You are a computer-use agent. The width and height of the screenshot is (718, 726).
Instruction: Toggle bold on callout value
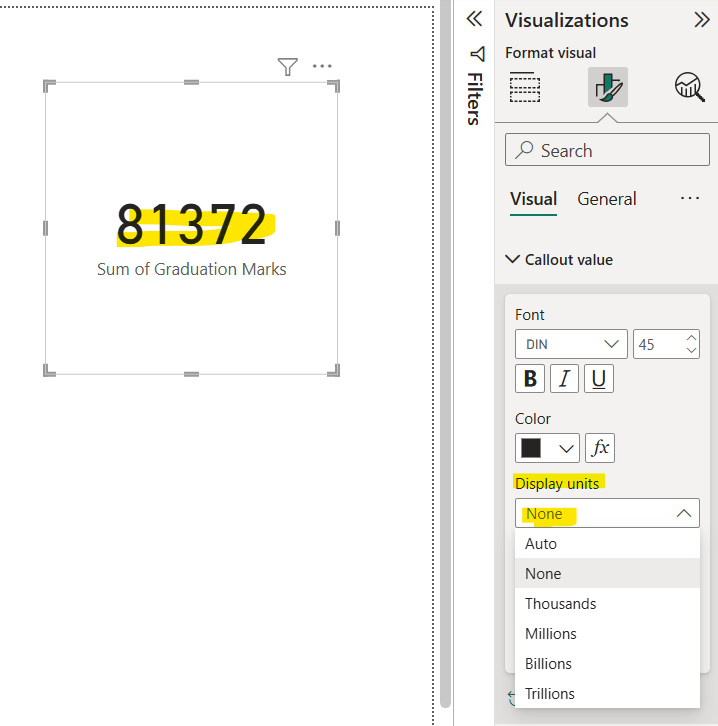(530, 379)
